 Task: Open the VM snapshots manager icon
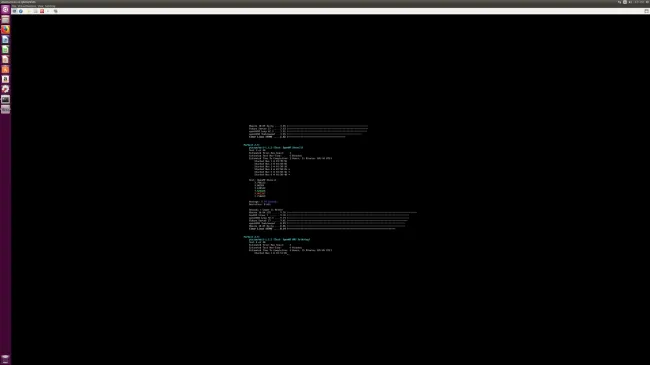pyautogui.click(x=56, y=11)
